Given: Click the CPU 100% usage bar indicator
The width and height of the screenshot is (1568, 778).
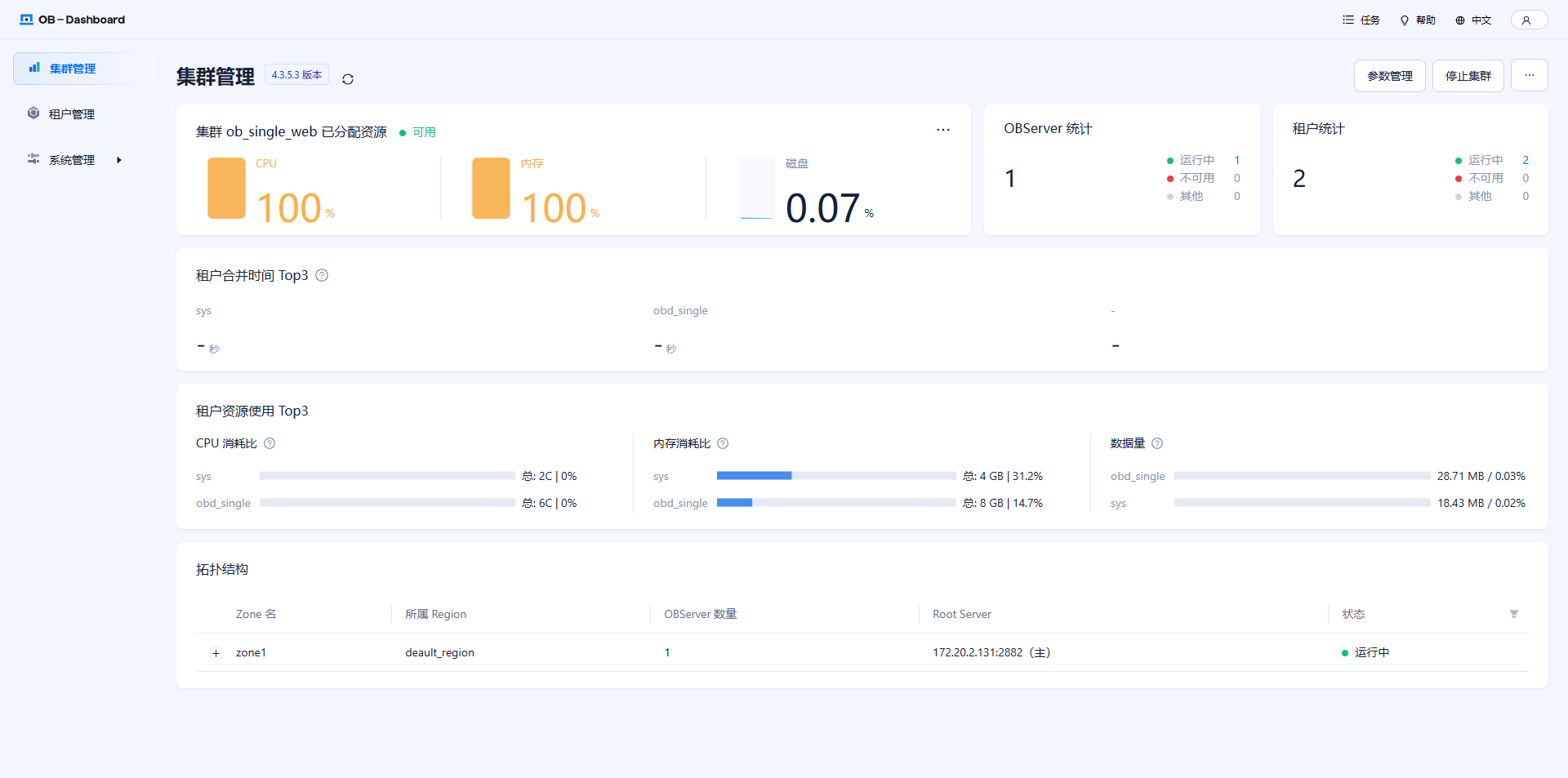Looking at the screenshot, I should pyautogui.click(x=226, y=189).
